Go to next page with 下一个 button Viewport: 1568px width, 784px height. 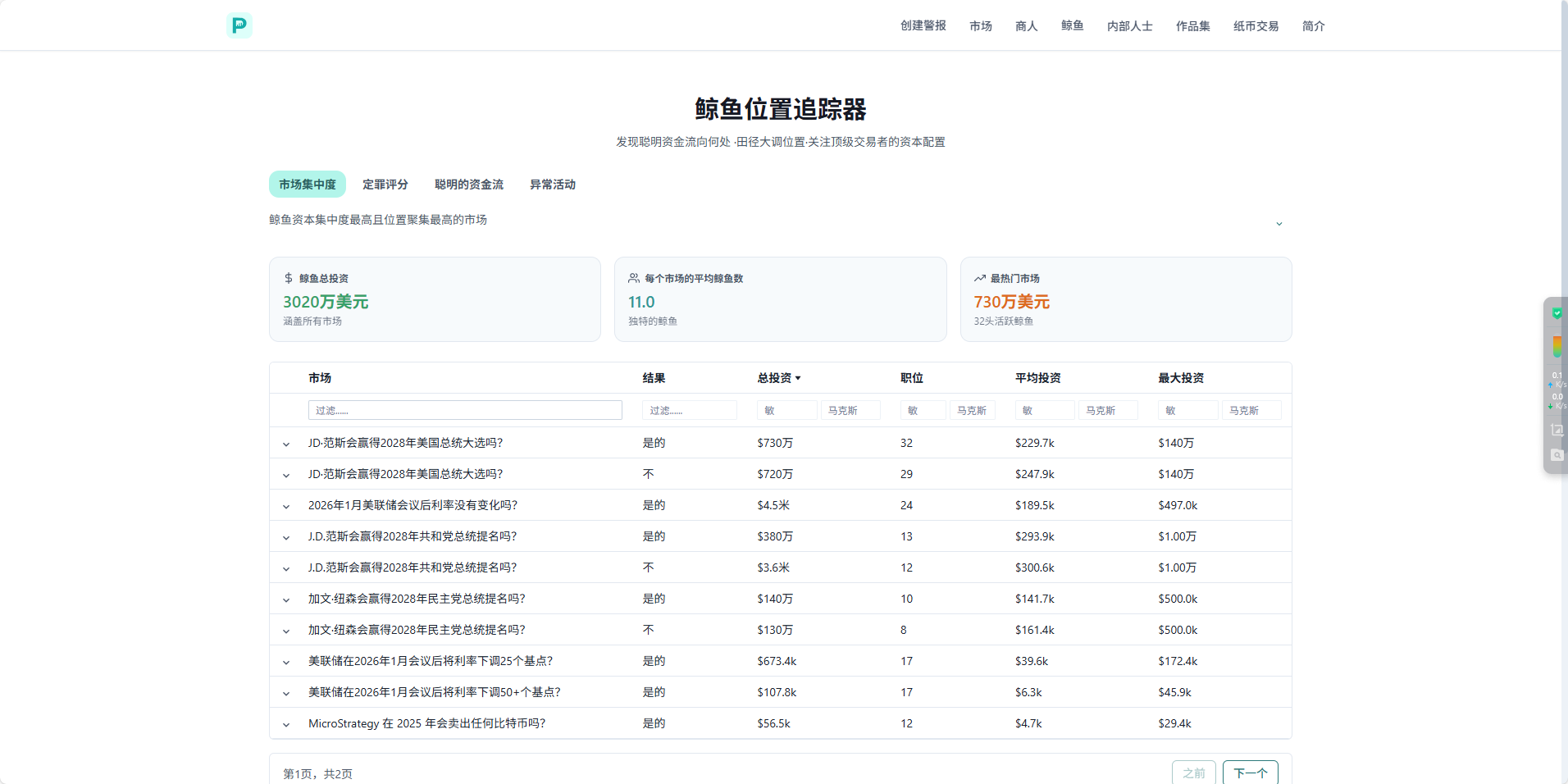1250,773
